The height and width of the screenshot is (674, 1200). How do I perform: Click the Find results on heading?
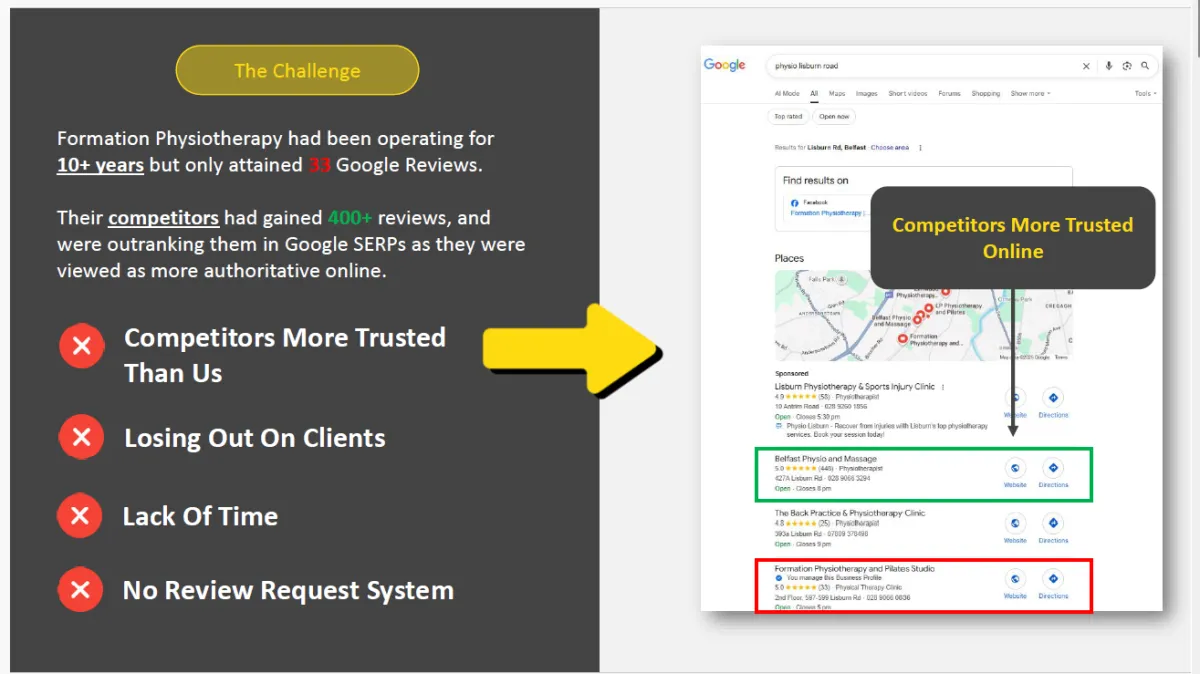(815, 181)
